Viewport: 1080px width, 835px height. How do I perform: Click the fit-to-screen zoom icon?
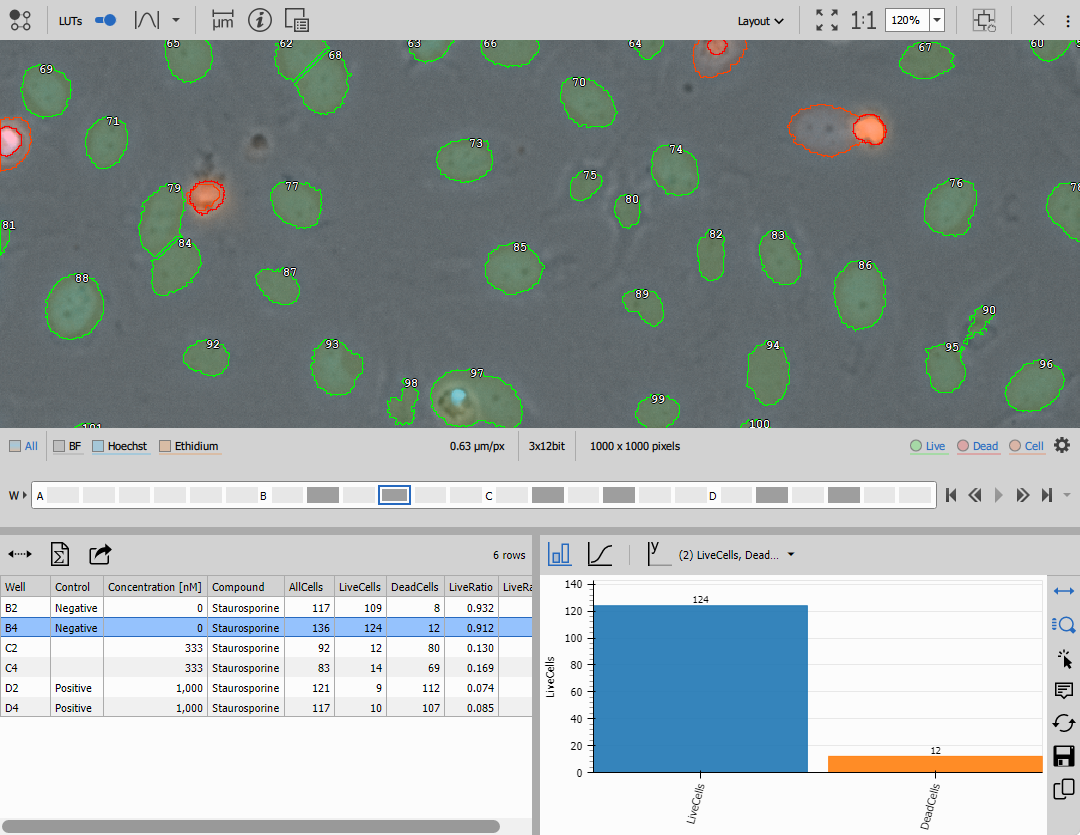point(827,20)
